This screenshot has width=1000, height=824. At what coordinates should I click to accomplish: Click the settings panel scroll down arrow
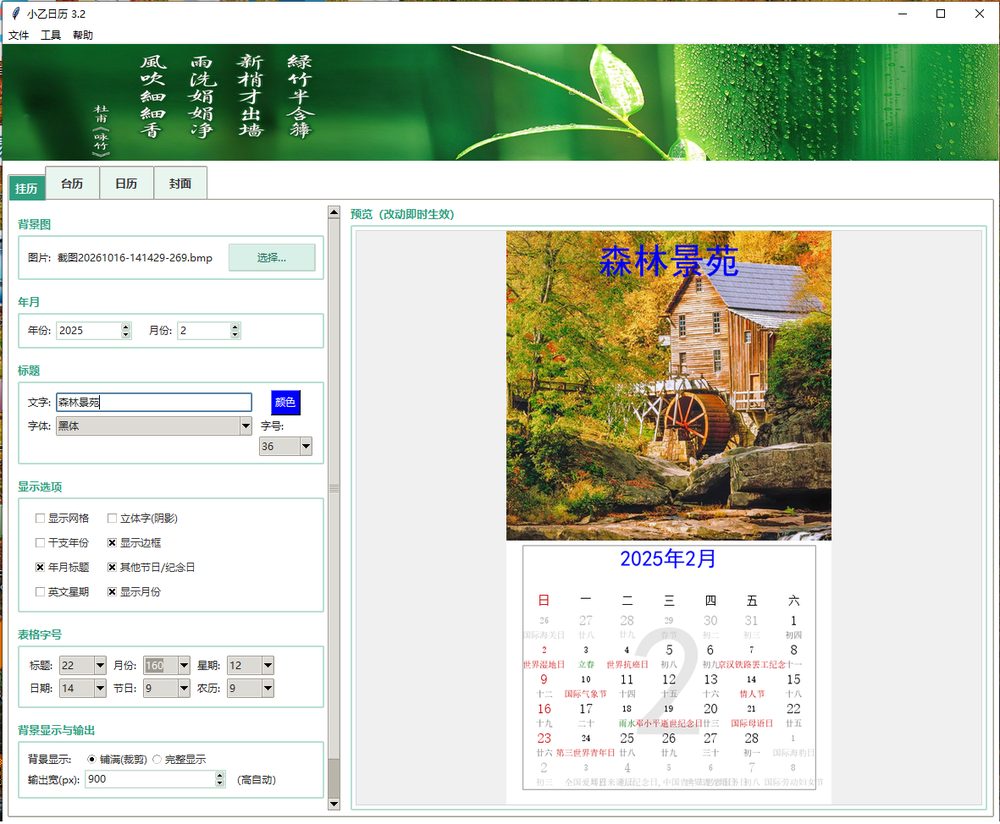pos(334,804)
